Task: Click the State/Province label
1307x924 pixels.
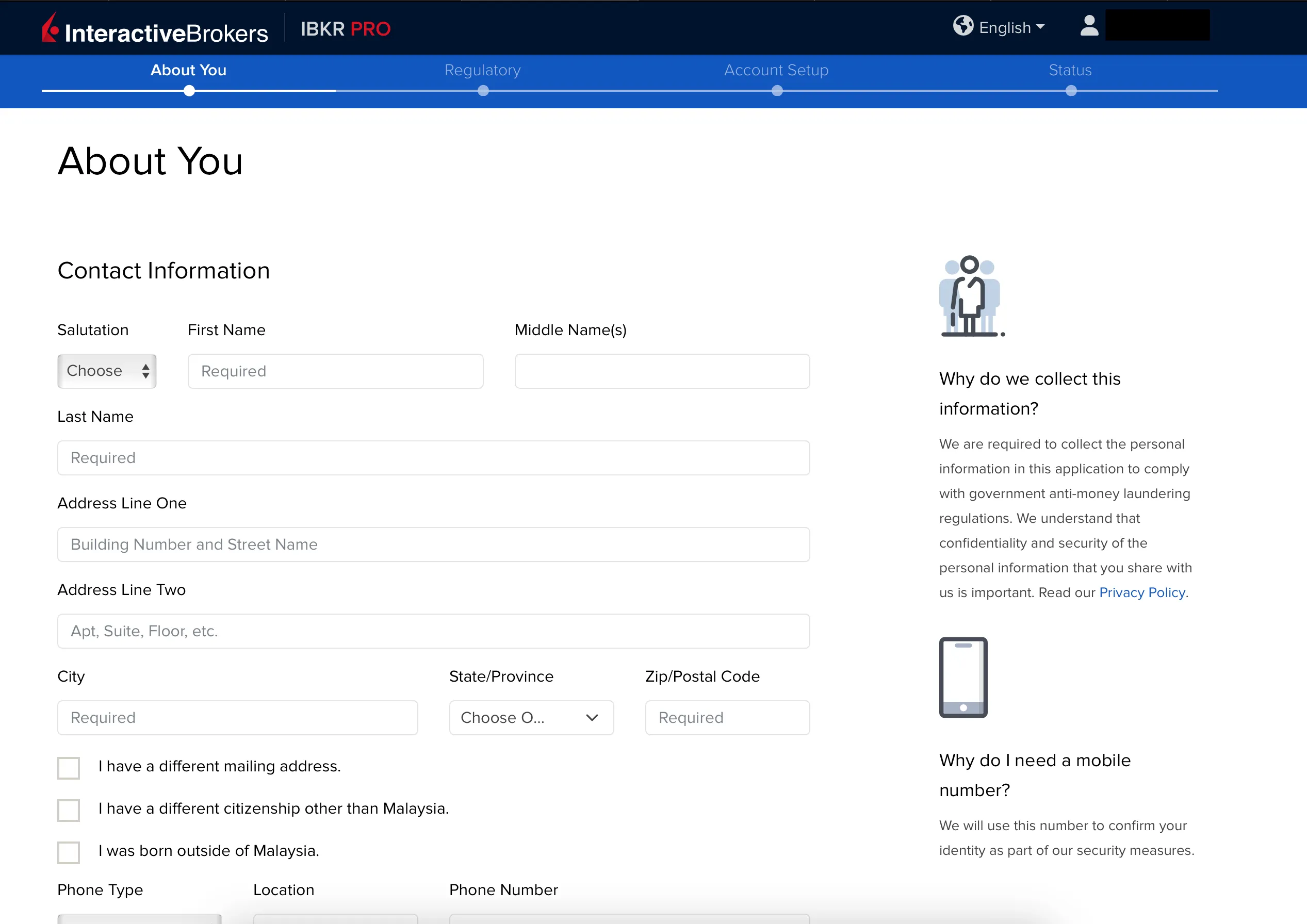Action: click(501, 676)
